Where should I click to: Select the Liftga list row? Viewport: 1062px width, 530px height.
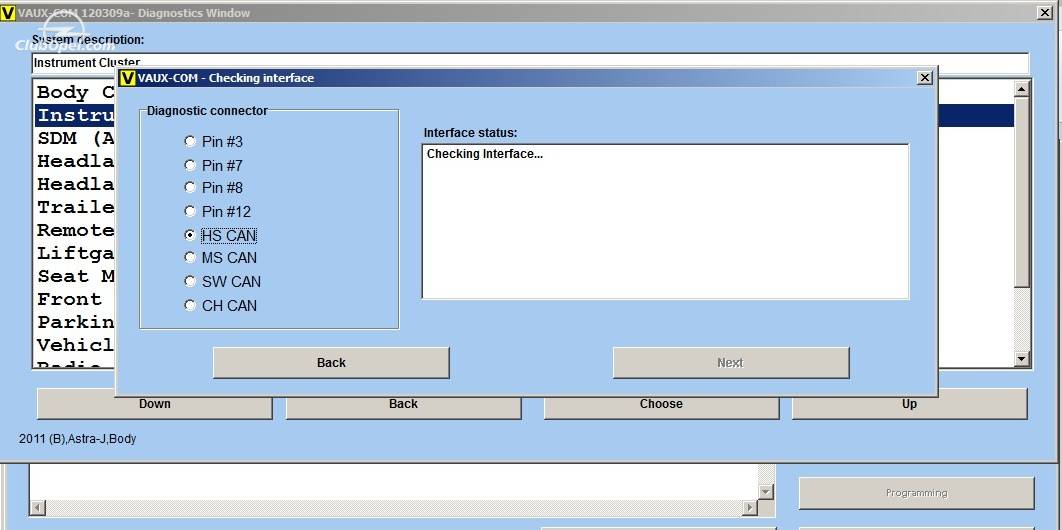(x=75, y=253)
